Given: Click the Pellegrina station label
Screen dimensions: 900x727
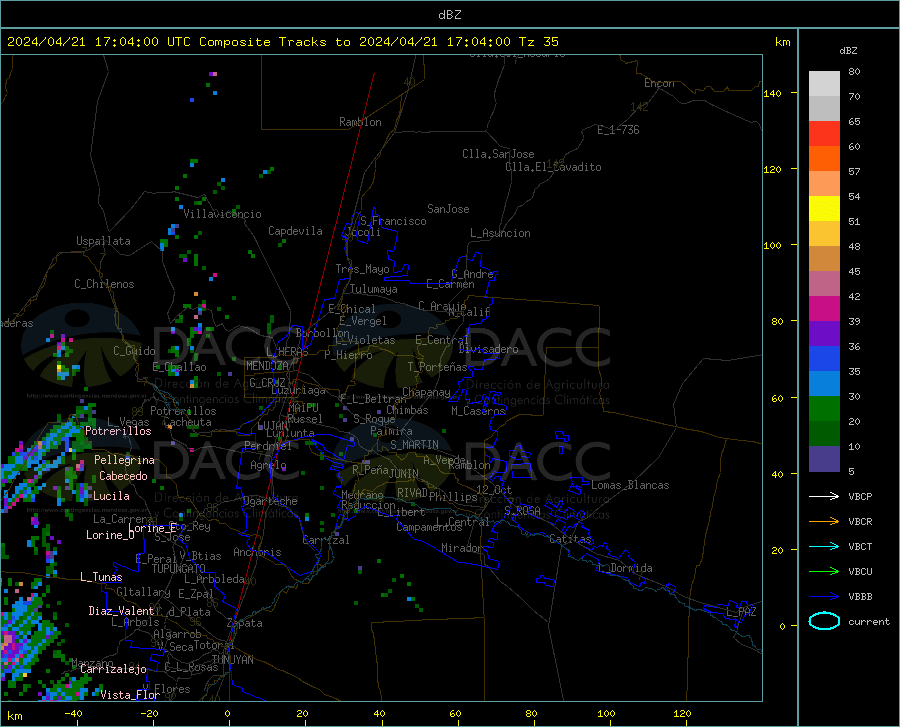Looking at the screenshot, I should pyautogui.click(x=125, y=460).
